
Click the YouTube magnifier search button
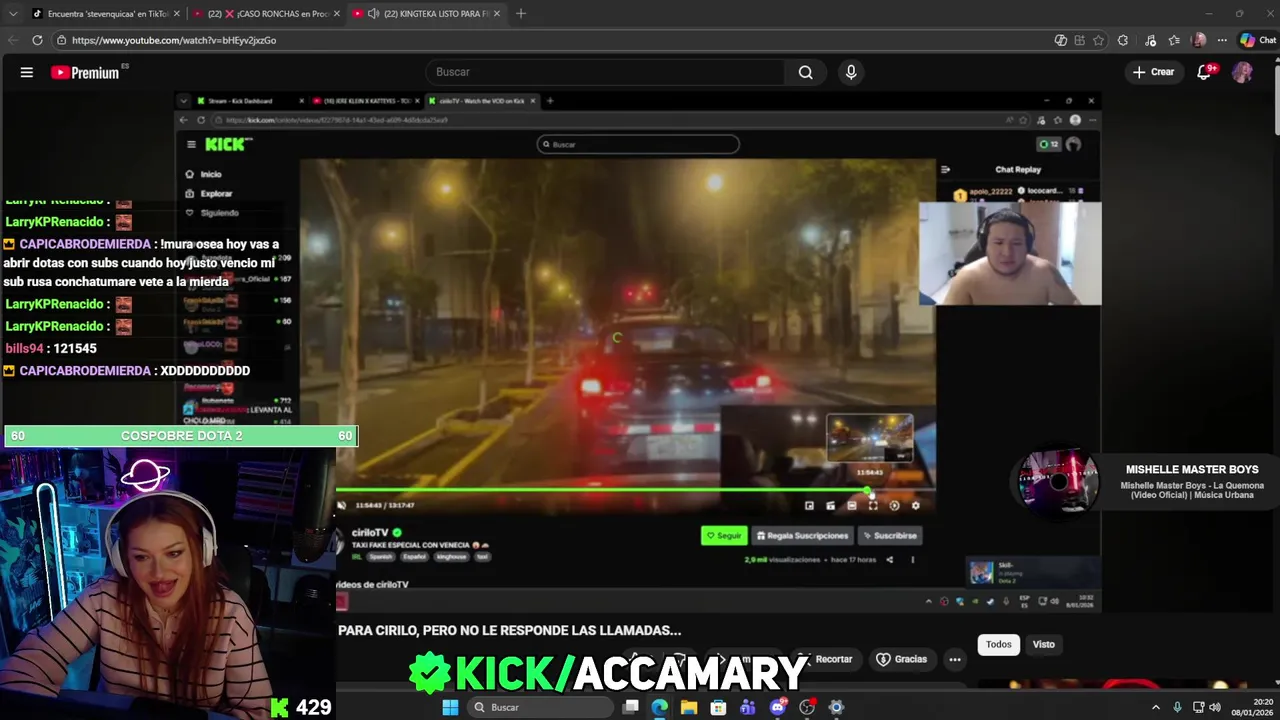pyautogui.click(x=806, y=72)
